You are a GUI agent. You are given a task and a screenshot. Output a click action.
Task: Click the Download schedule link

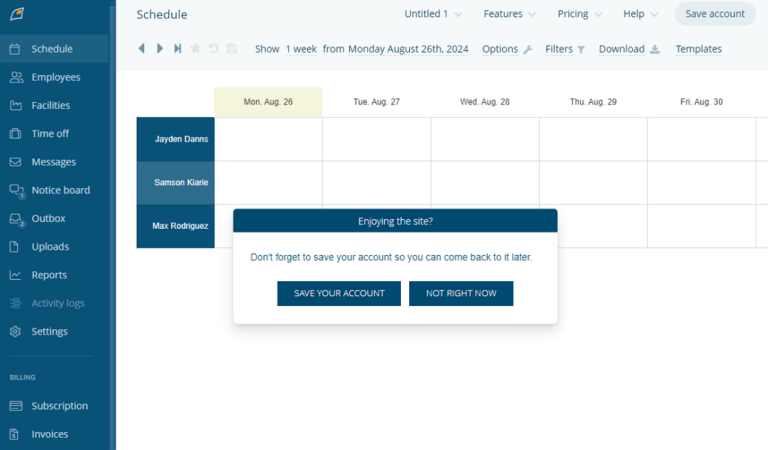pos(629,49)
